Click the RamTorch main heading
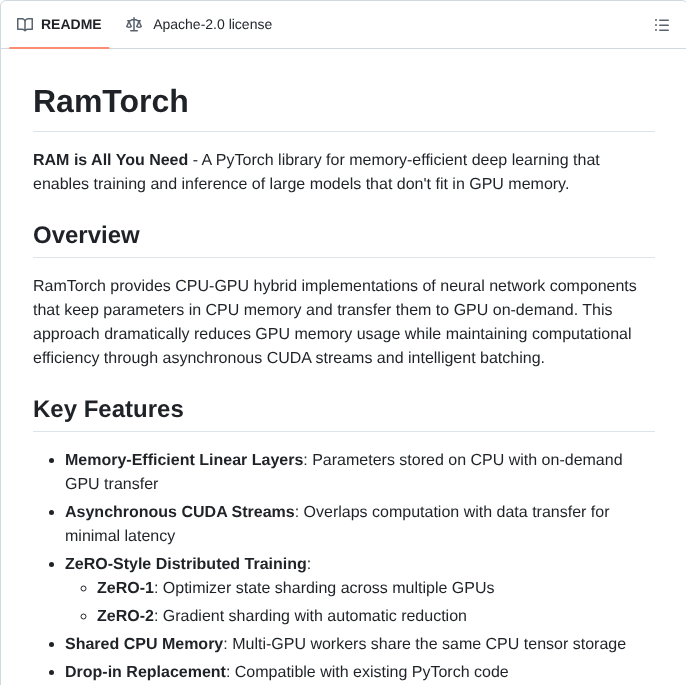This screenshot has width=686, height=685. [111, 101]
